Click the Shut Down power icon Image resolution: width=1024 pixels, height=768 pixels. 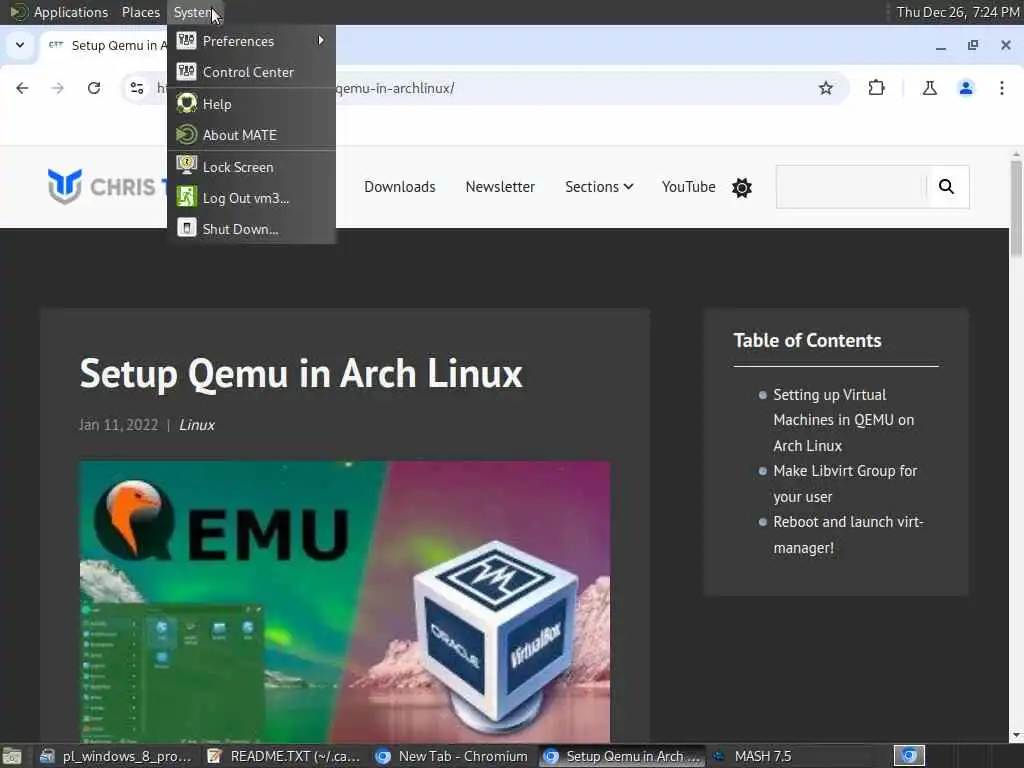[186, 227]
